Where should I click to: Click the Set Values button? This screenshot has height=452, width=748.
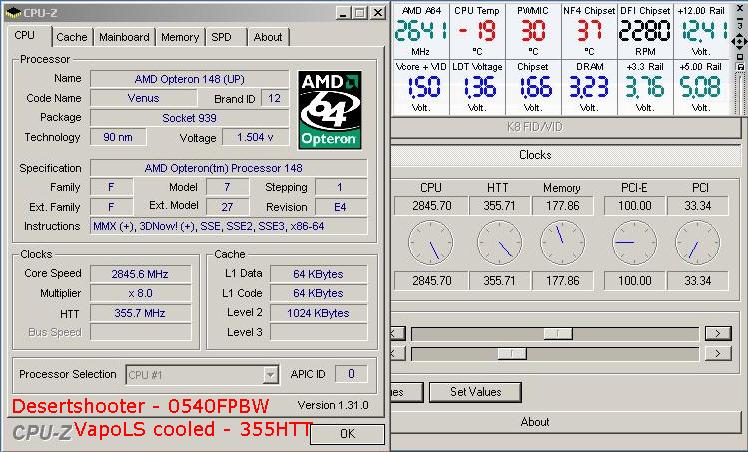click(x=475, y=392)
